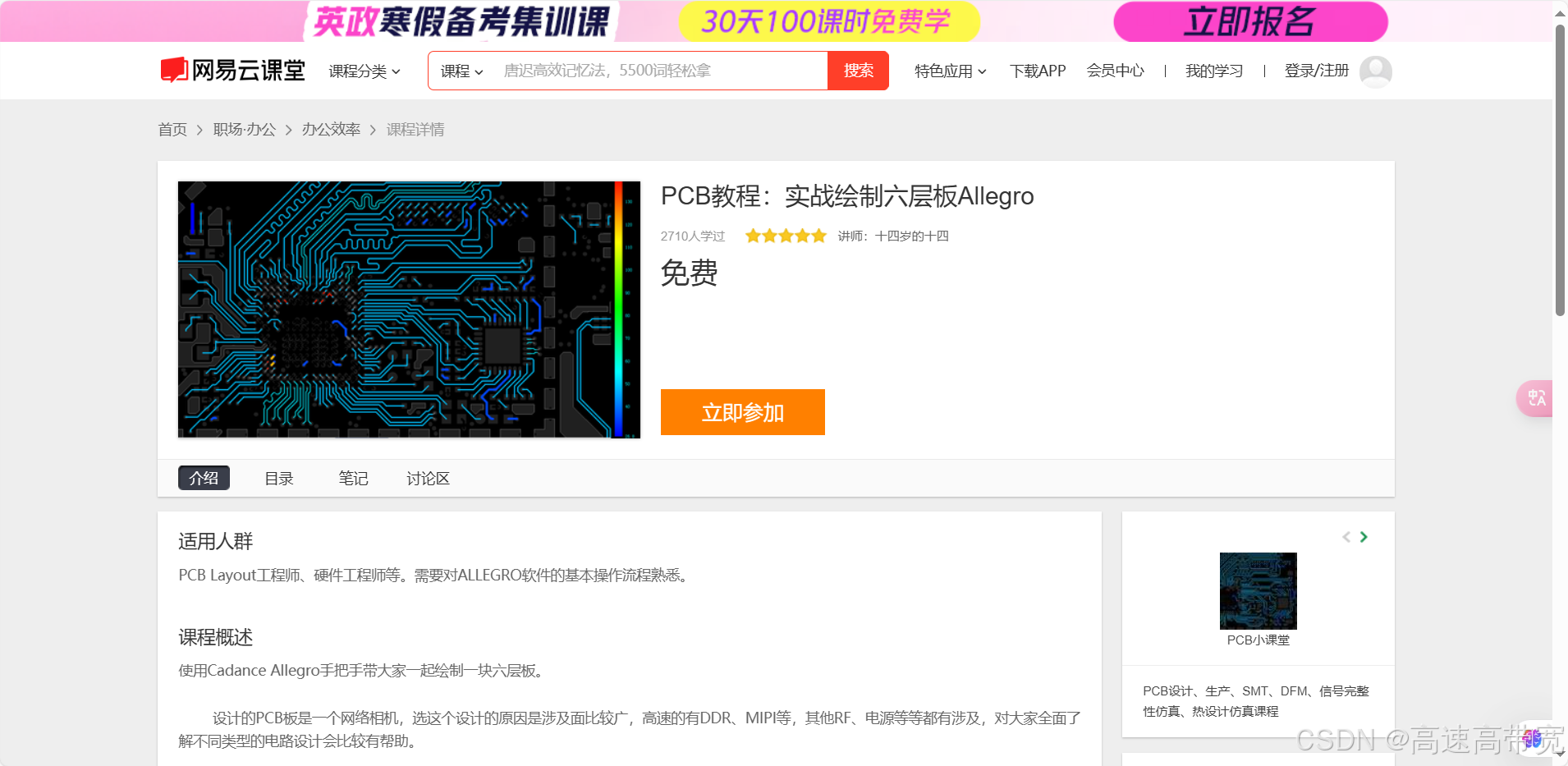Click the 立即报名 banner button
1568x766 pixels.
(x=1250, y=21)
